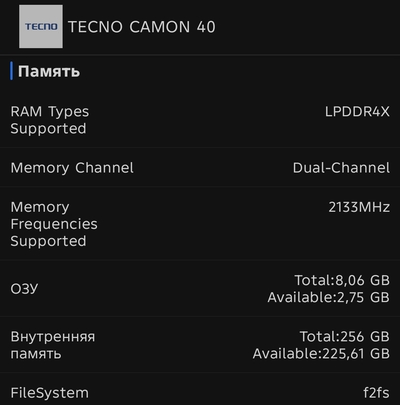Viewport: 400px width, 405px height.
Task: Click the blue marker beside Память
Action: pos(12,71)
